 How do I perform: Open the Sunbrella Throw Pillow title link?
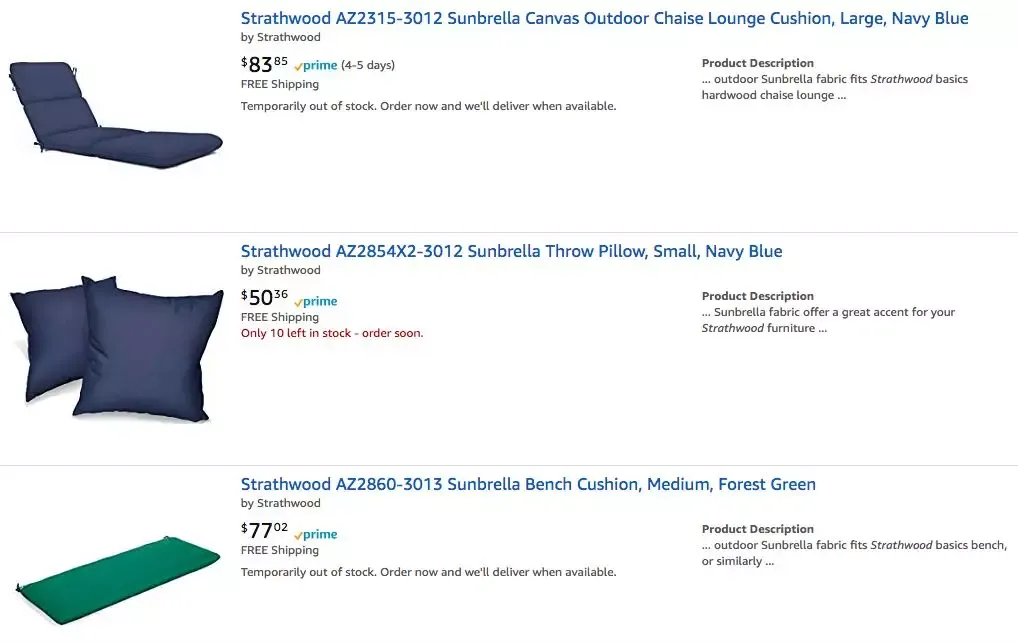pyautogui.click(x=511, y=251)
